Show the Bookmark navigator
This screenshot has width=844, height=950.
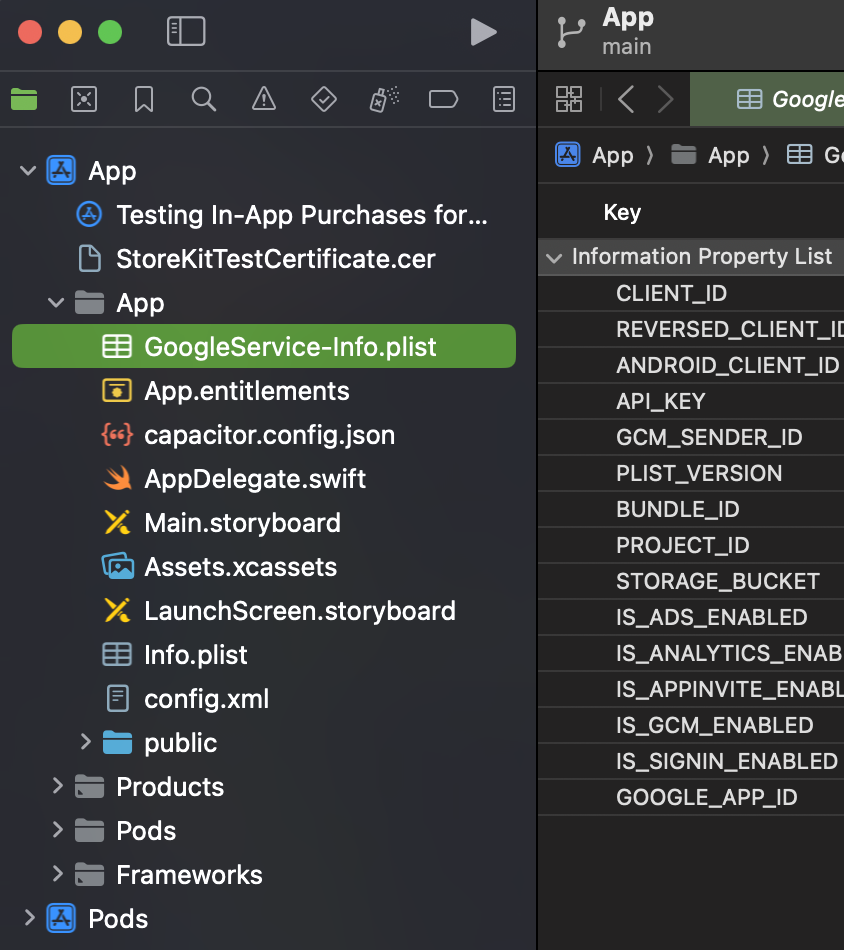pos(144,98)
